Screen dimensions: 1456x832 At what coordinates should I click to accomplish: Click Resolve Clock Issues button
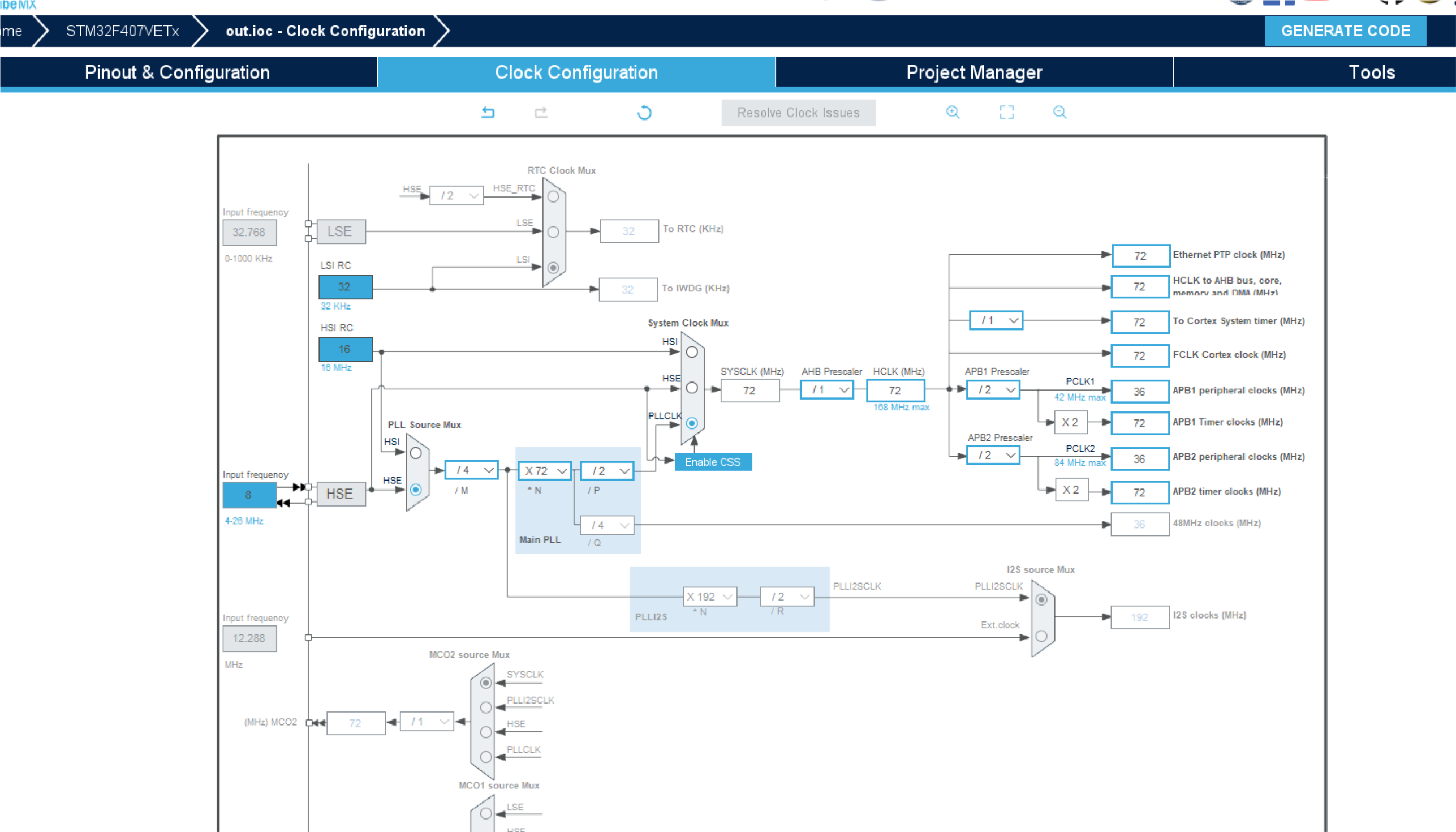click(x=798, y=113)
